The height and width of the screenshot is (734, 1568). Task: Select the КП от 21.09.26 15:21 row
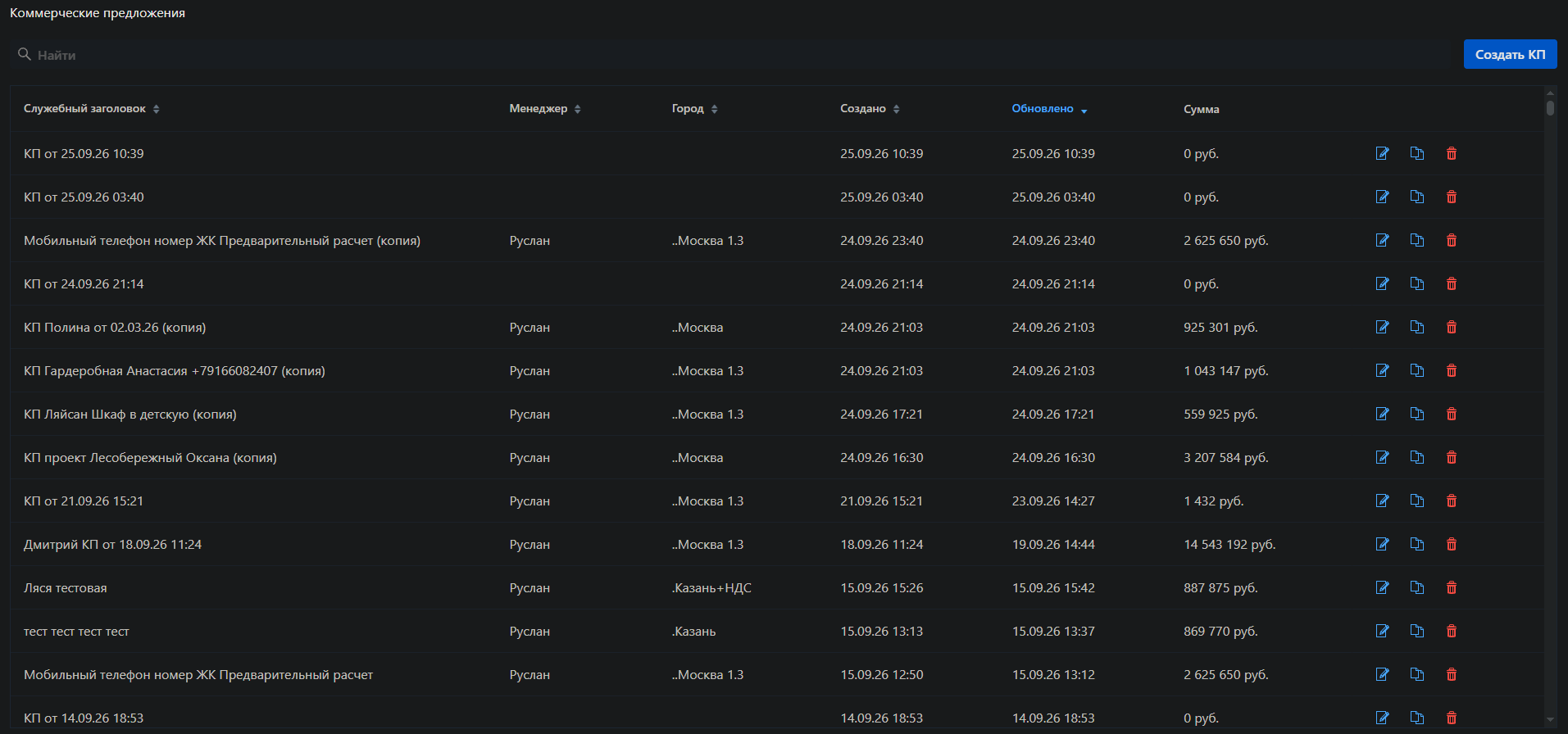click(x=777, y=501)
